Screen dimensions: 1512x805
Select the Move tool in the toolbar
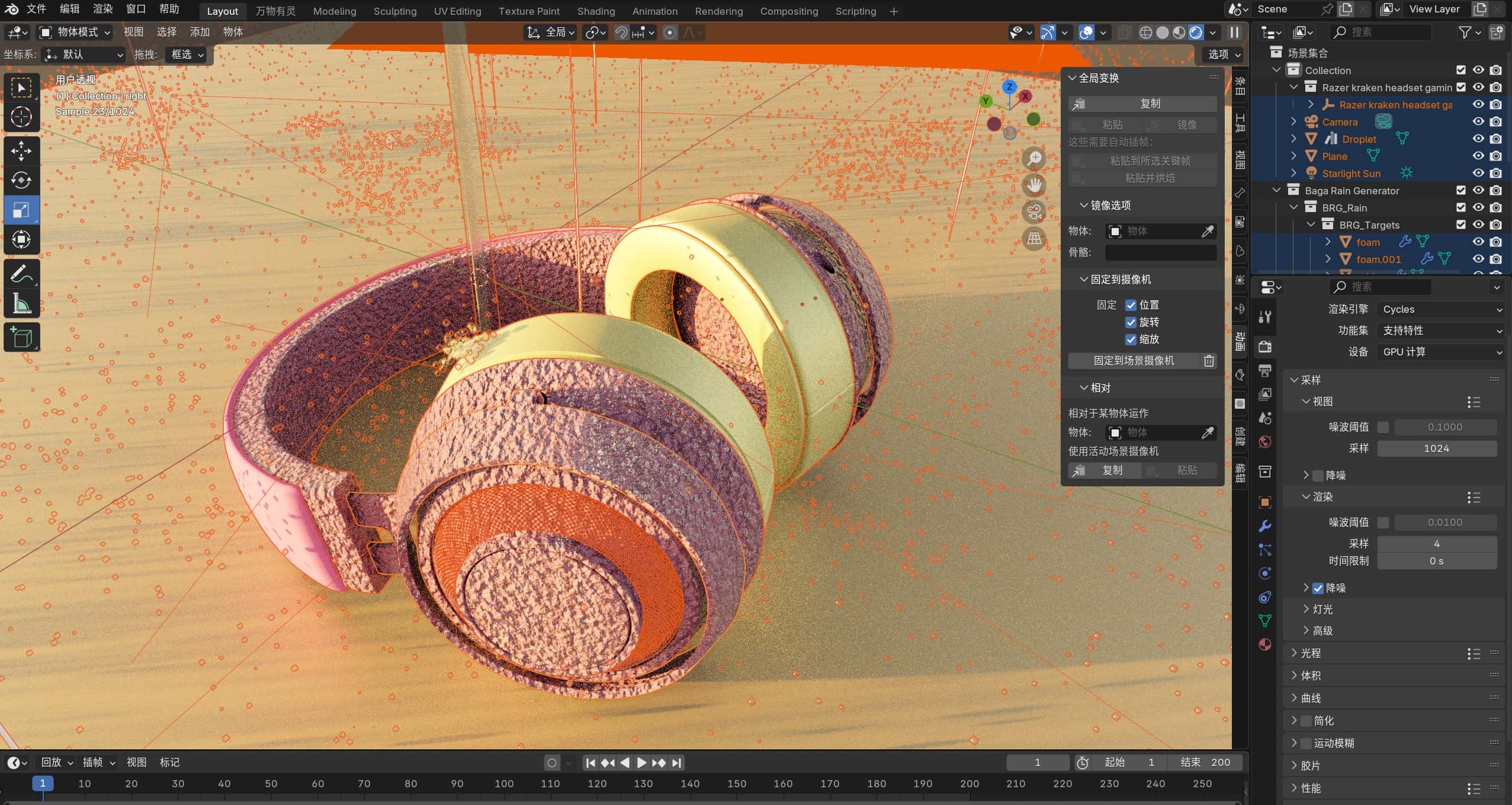tap(21, 150)
